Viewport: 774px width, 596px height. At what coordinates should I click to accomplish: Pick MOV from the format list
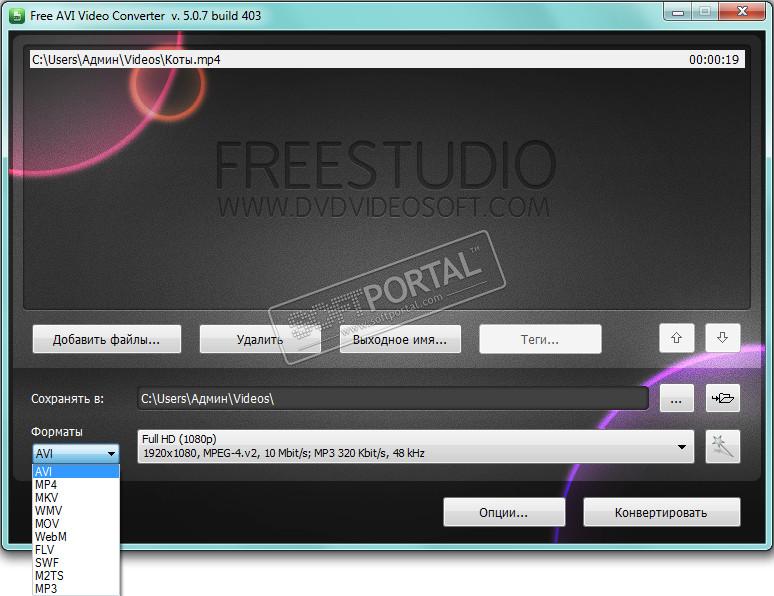tap(47, 524)
